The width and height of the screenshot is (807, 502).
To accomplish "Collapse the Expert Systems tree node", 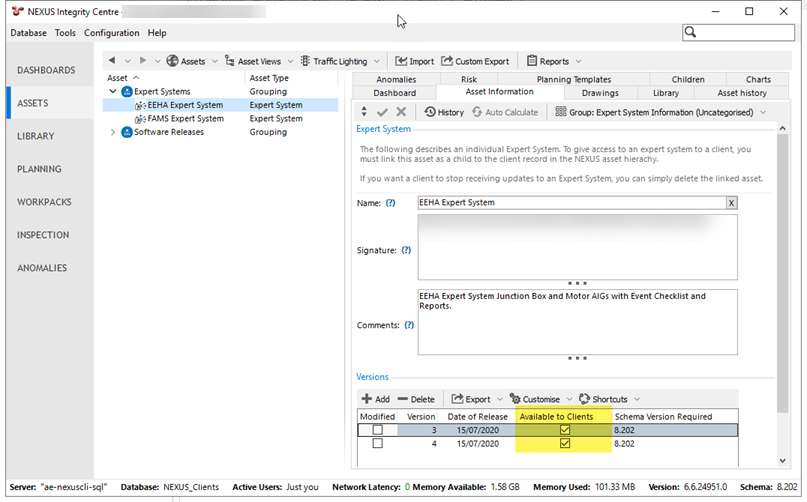I will click(112, 91).
